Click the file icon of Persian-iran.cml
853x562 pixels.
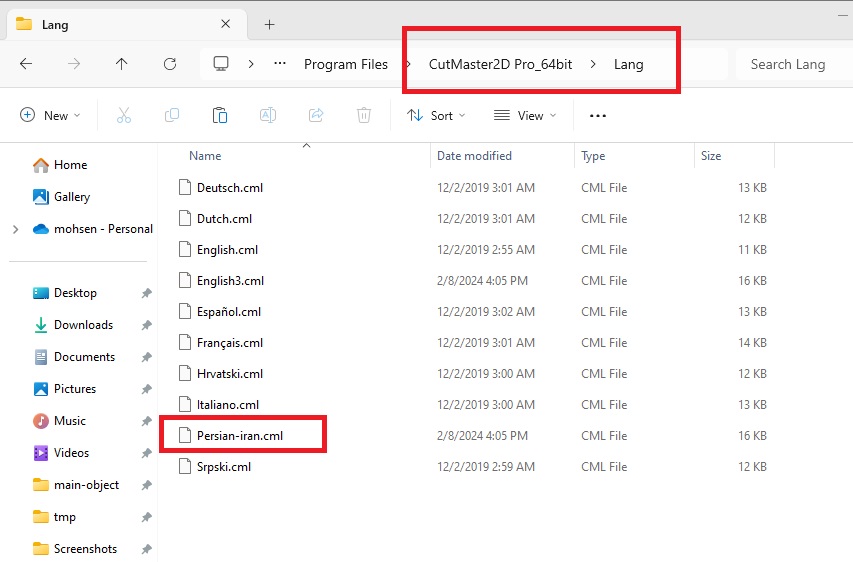tap(185, 436)
